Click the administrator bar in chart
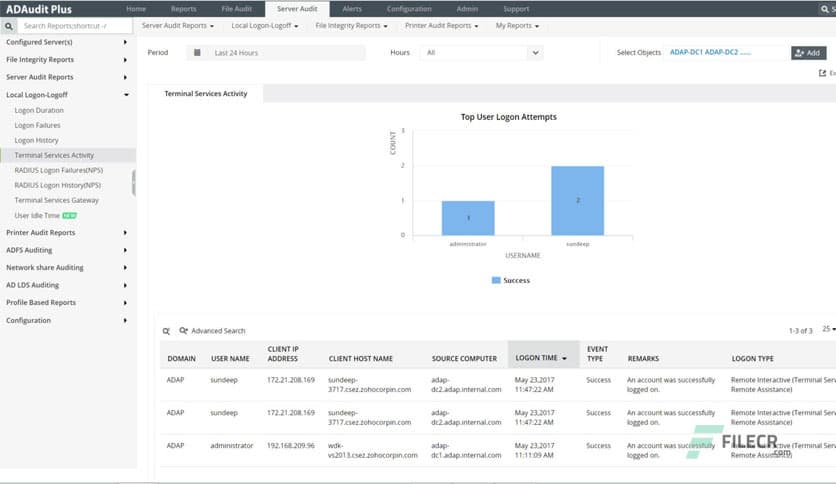The image size is (836, 484). 468,218
